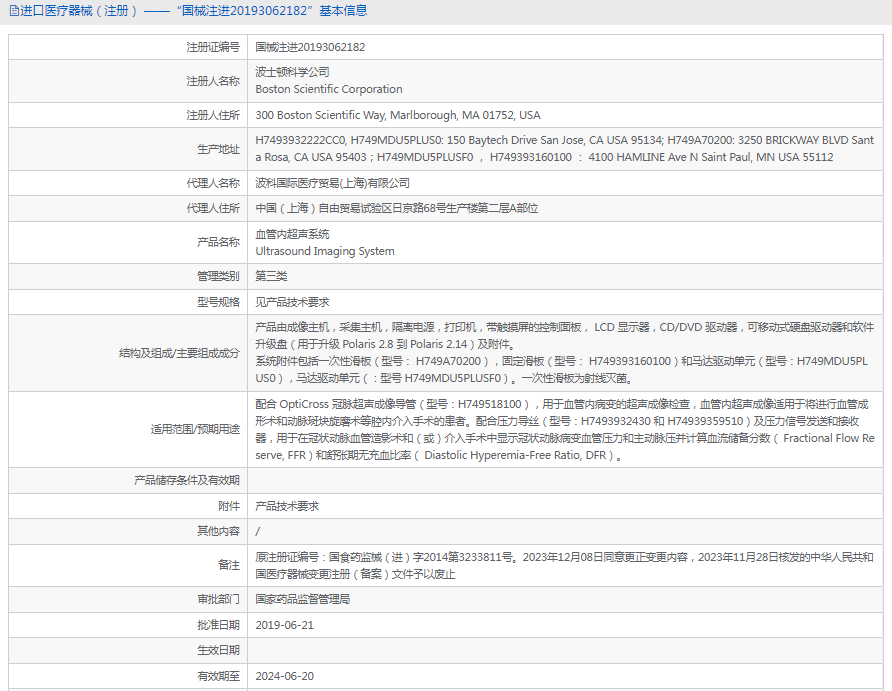Click the management class value 第三类
The width and height of the screenshot is (892, 691).
coord(271,276)
